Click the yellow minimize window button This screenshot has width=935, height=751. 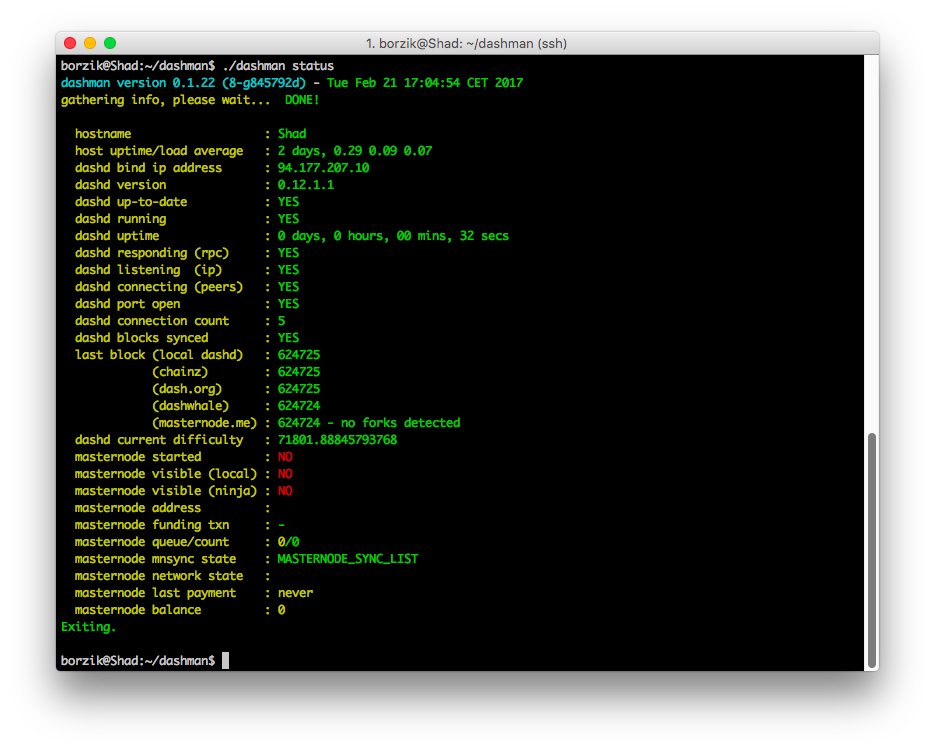pos(90,43)
